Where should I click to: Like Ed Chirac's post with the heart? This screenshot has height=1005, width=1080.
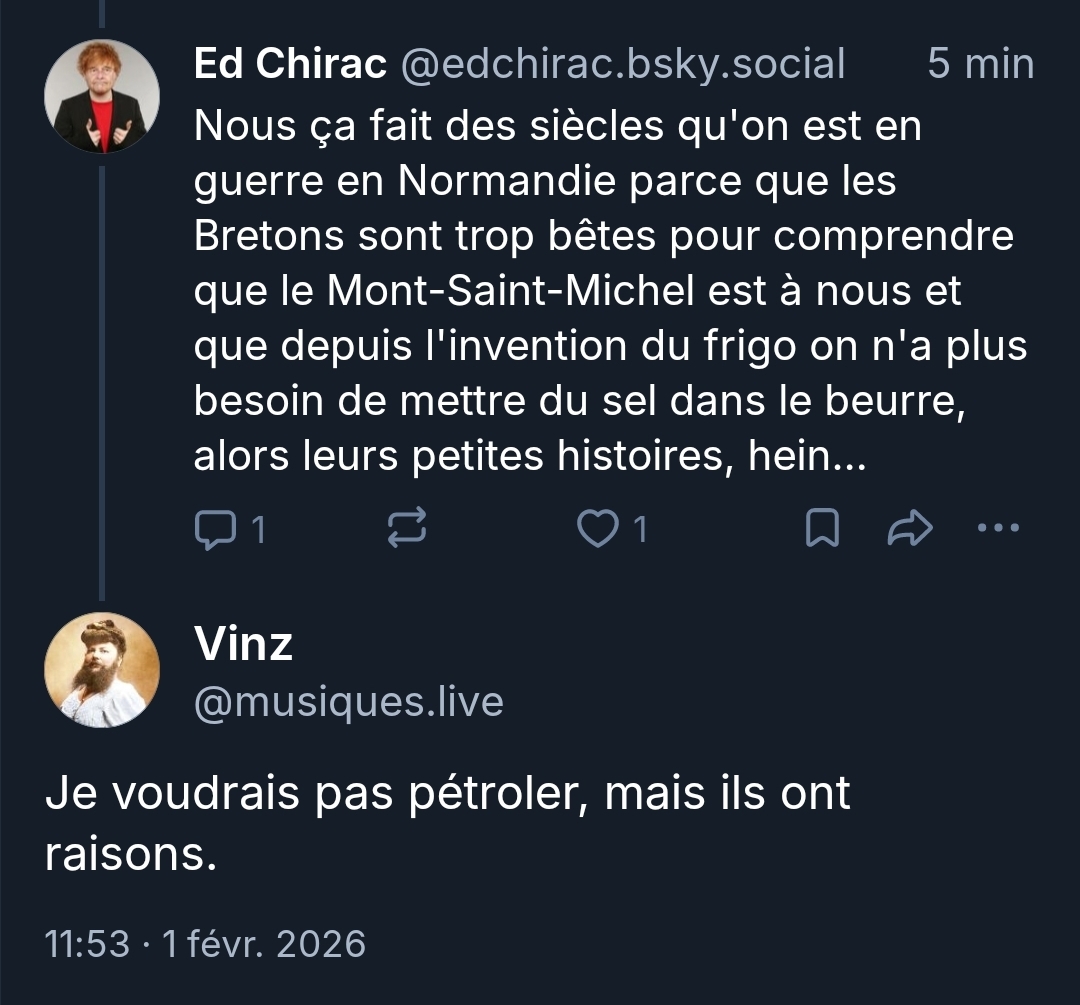pyautogui.click(x=598, y=529)
